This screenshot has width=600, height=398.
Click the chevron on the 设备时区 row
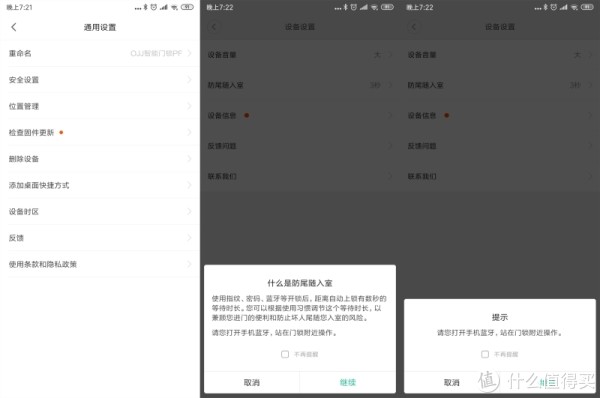coord(189,212)
